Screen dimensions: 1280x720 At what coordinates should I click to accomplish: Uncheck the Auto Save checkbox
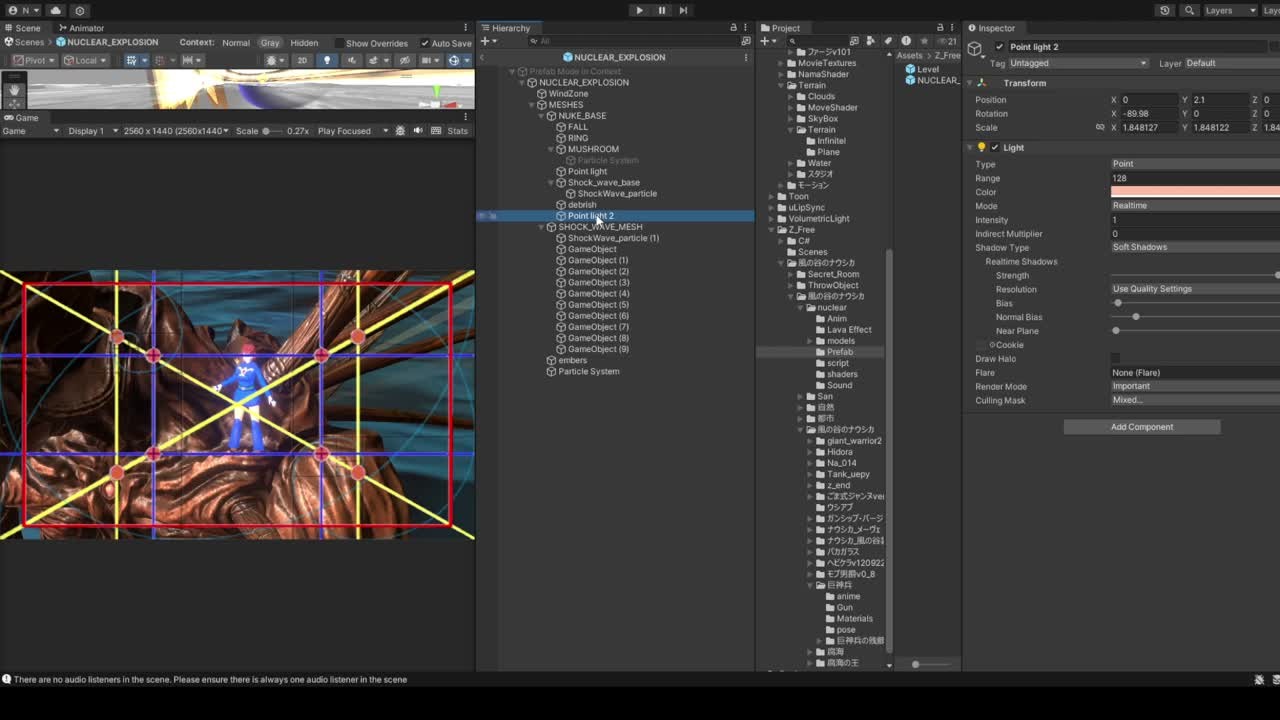(x=425, y=43)
